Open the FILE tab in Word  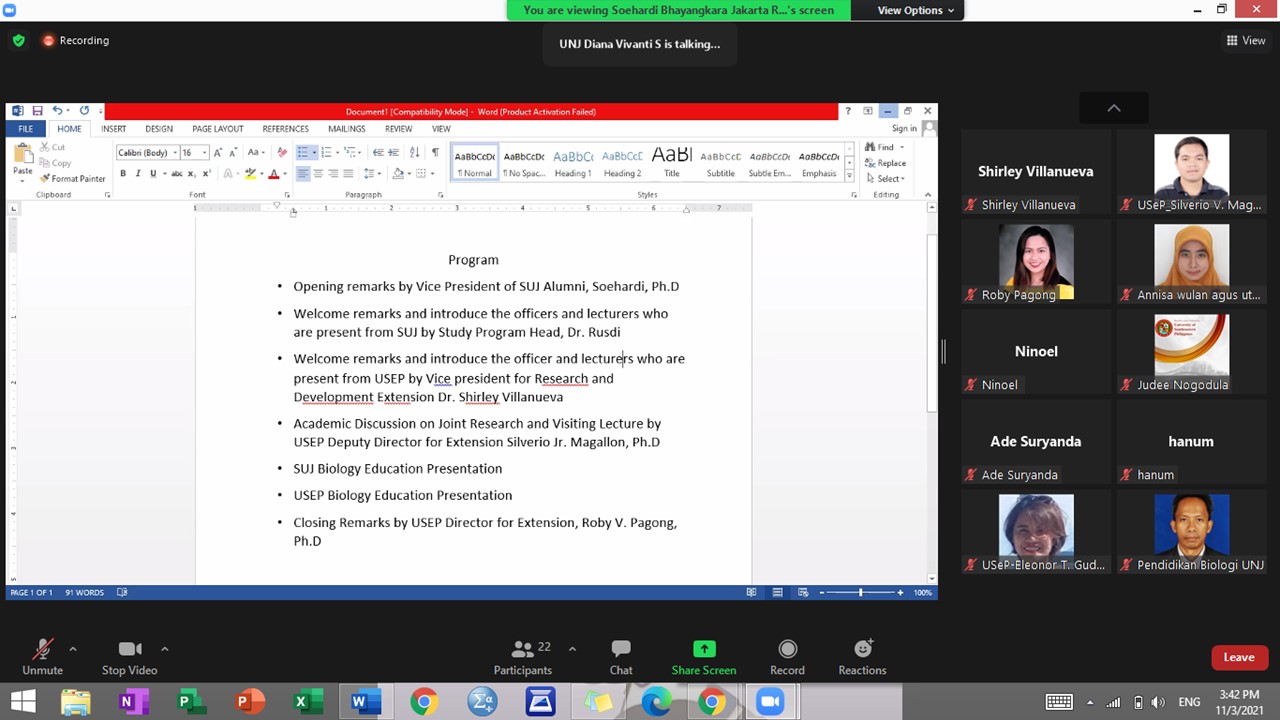(x=25, y=129)
